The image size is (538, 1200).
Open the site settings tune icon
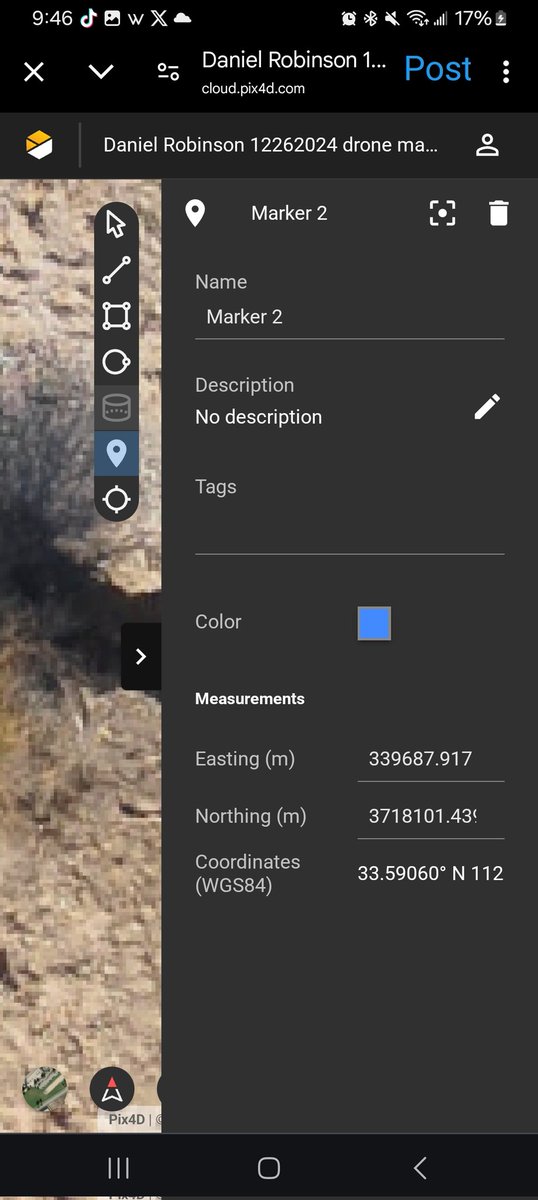coord(168,71)
